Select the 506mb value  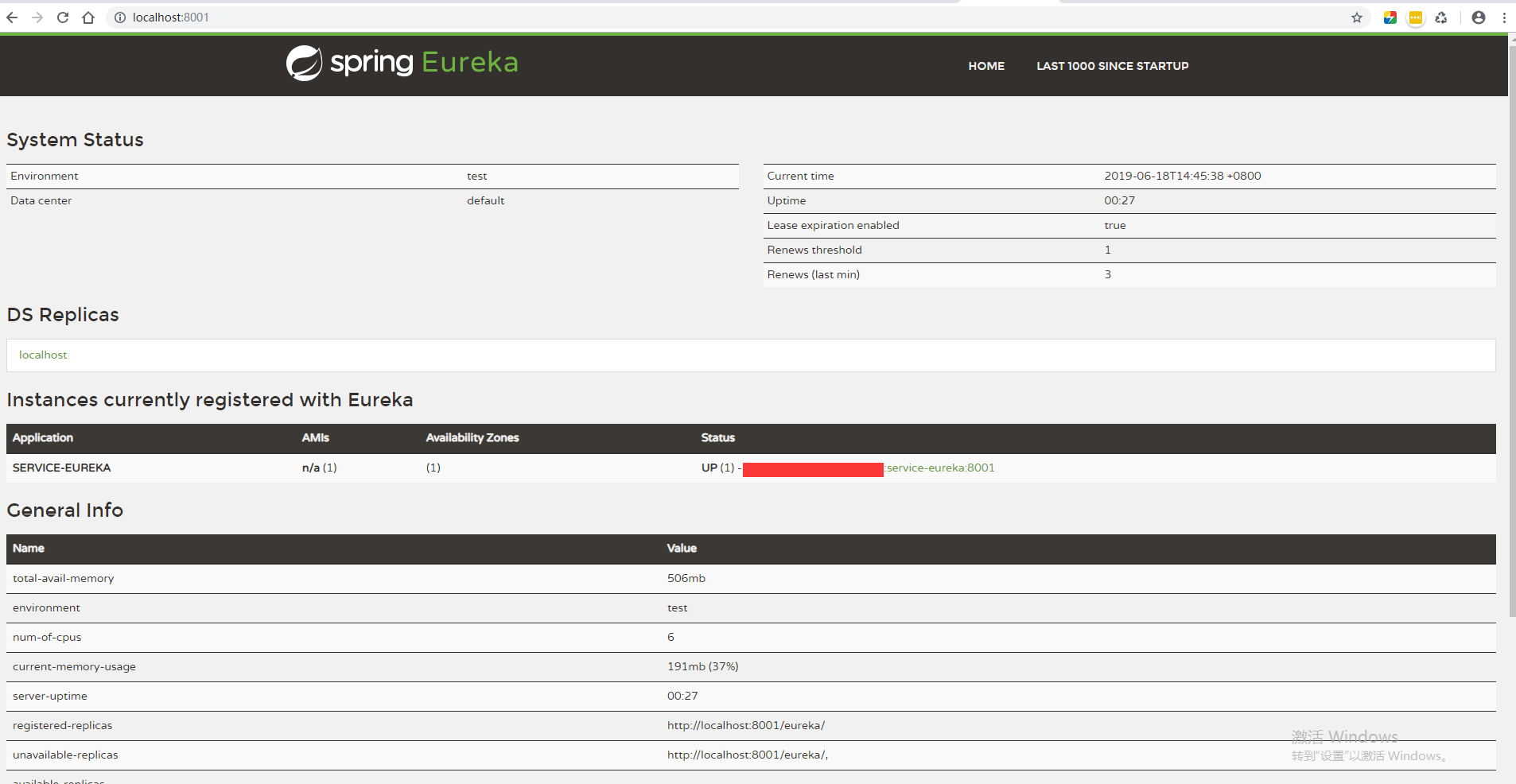point(686,578)
